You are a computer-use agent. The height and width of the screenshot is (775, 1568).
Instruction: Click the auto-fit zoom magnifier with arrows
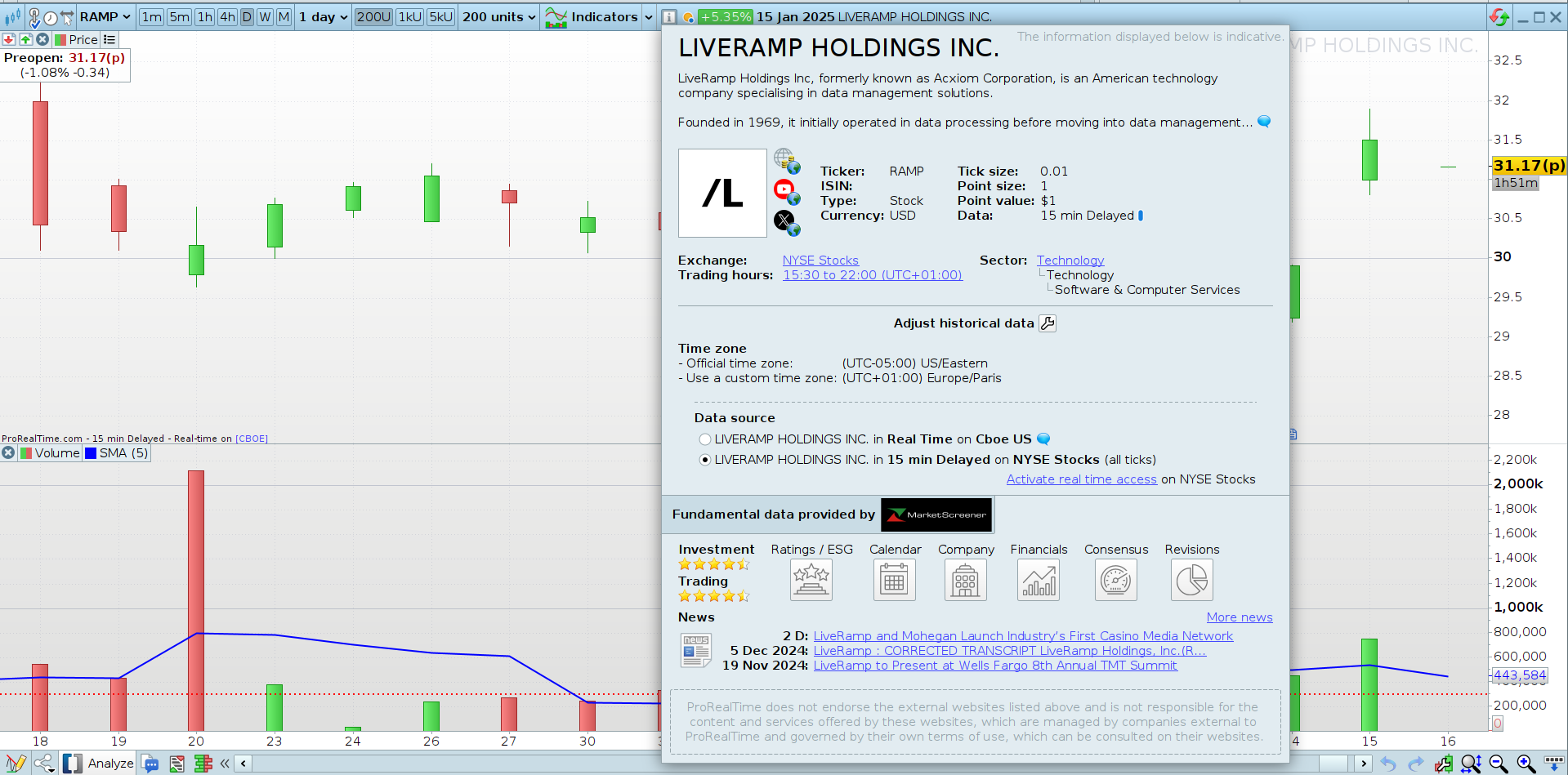pos(1471,764)
